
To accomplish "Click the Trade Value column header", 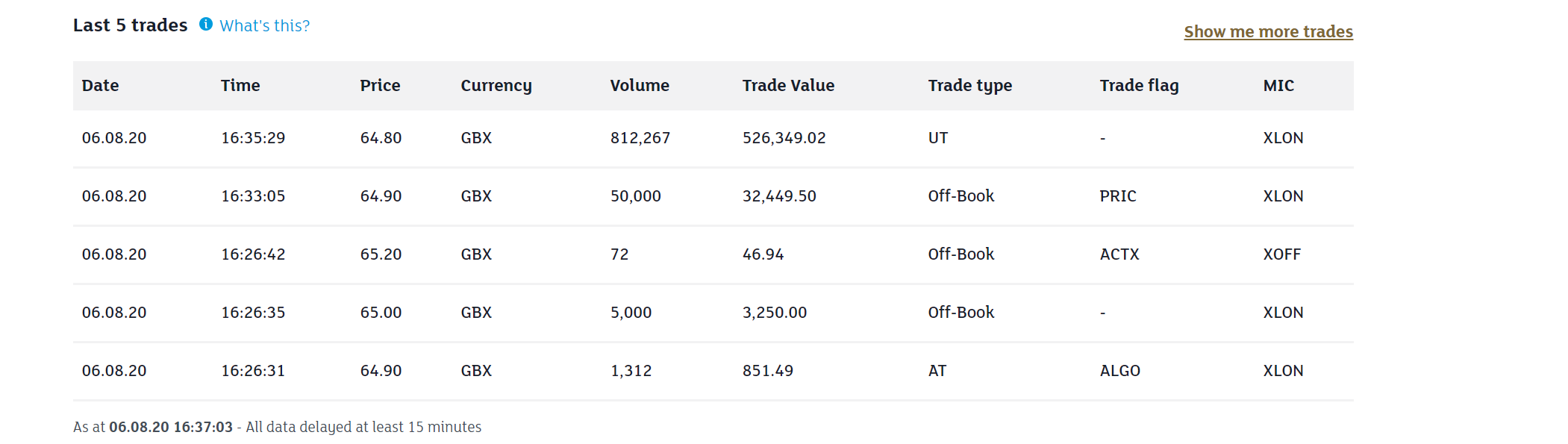I will [x=788, y=86].
